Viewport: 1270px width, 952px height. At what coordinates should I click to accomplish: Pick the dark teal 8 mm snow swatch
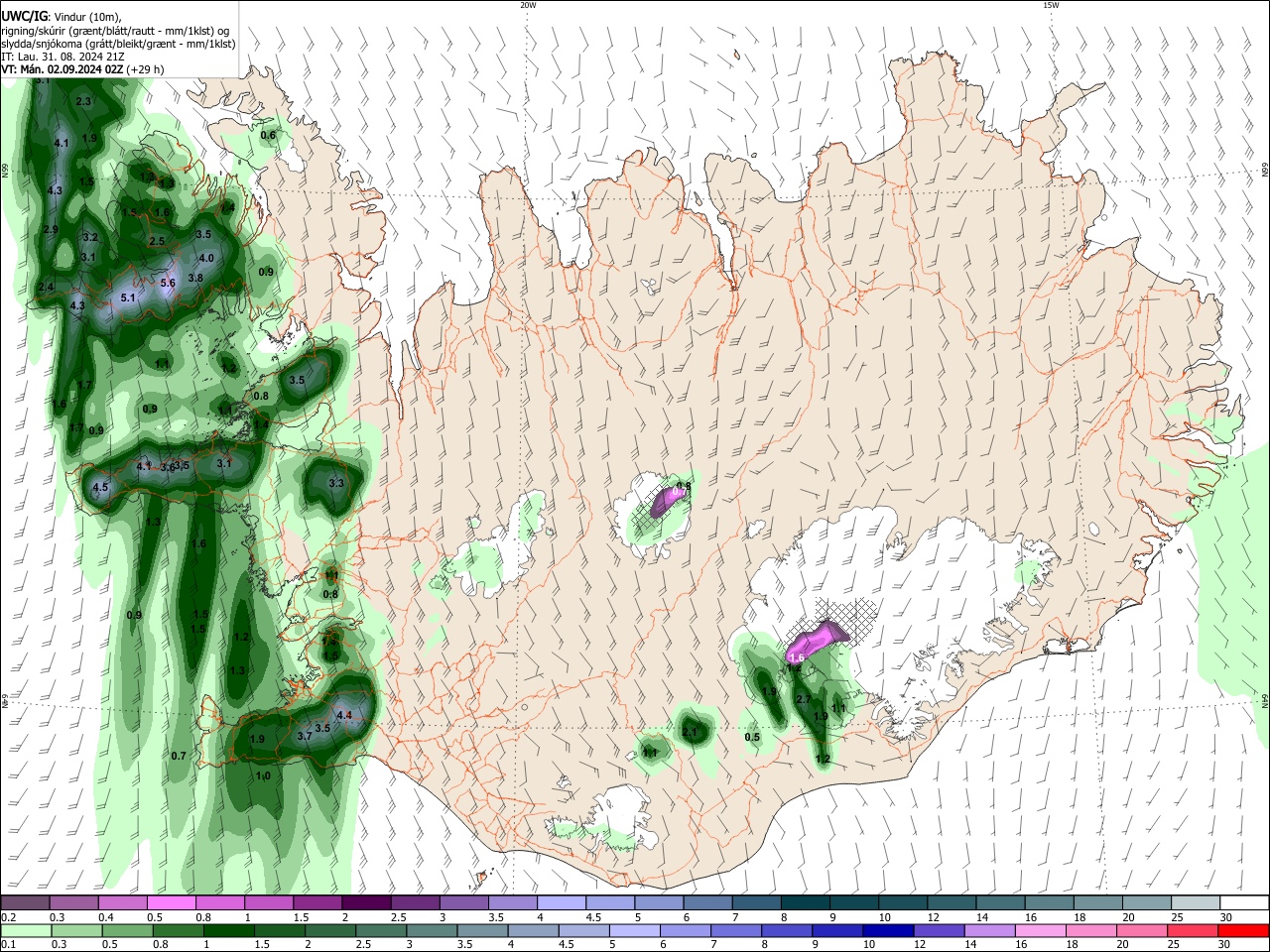pyautogui.click(x=806, y=903)
